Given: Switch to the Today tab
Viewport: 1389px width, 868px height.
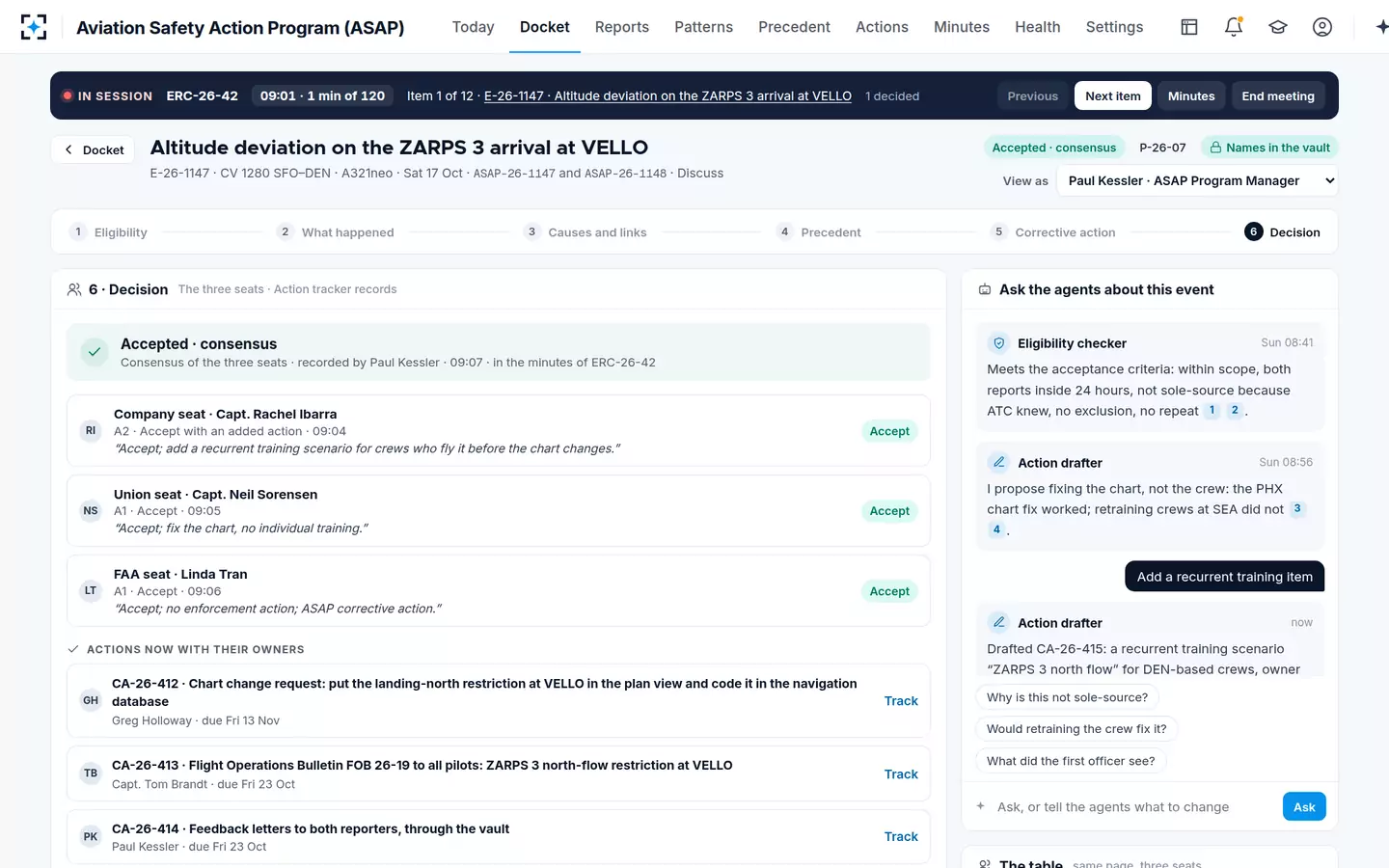Looking at the screenshot, I should click(473, 27).
